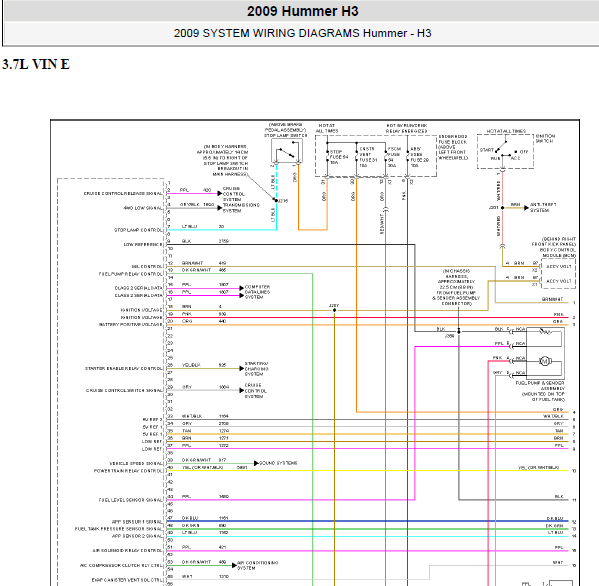599x586 pixels.
Task: Select the 'MIL CONTROL' pin label
Action: (147, 267)
